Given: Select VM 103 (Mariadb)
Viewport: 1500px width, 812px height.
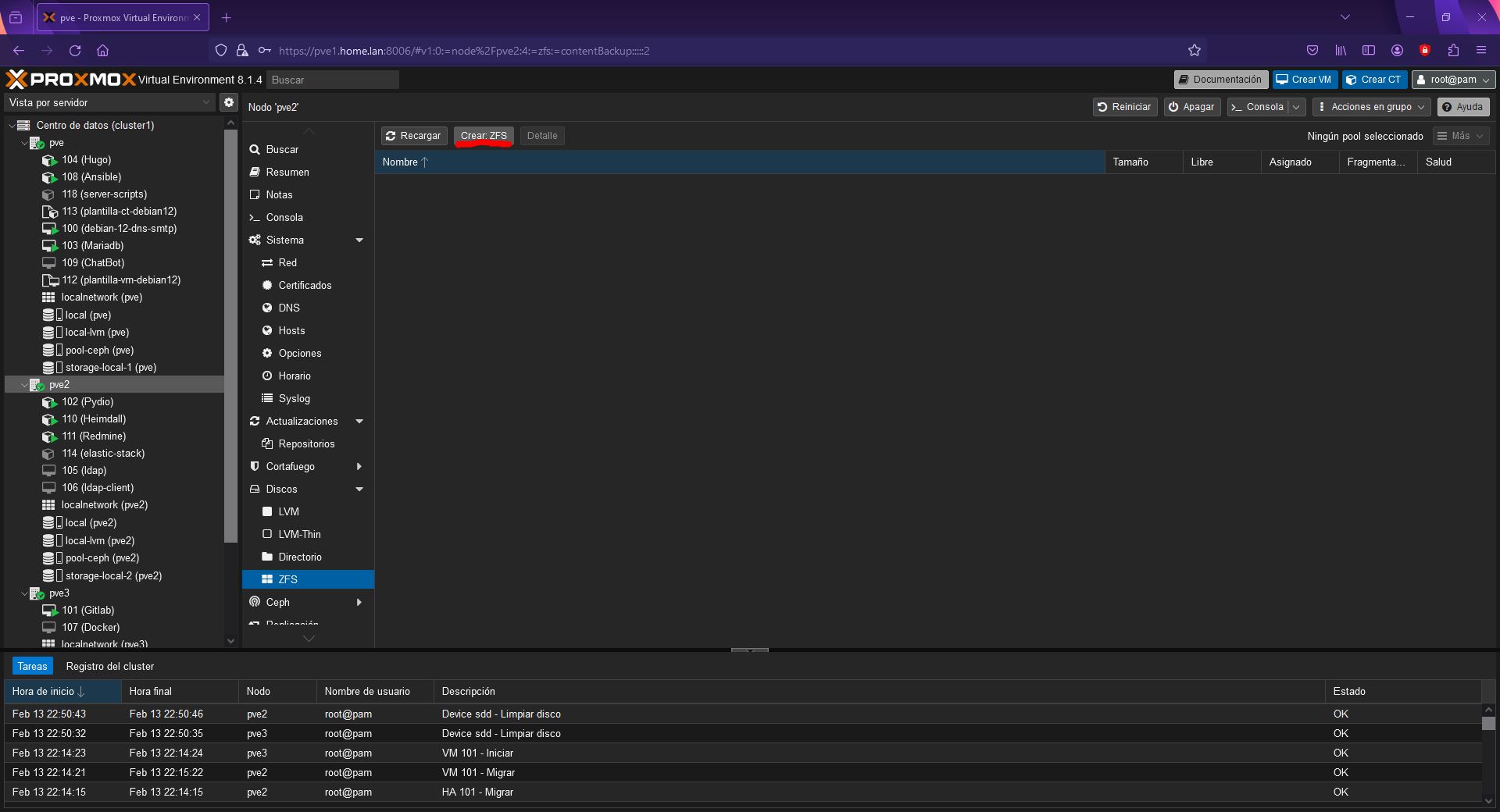Looking at the screenshot, I should point(93,245).
